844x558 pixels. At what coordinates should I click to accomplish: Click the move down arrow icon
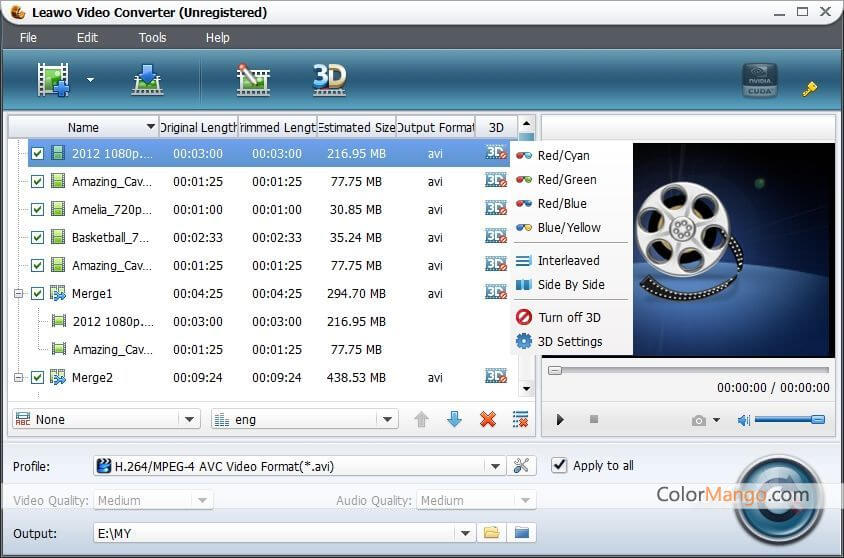454,419
